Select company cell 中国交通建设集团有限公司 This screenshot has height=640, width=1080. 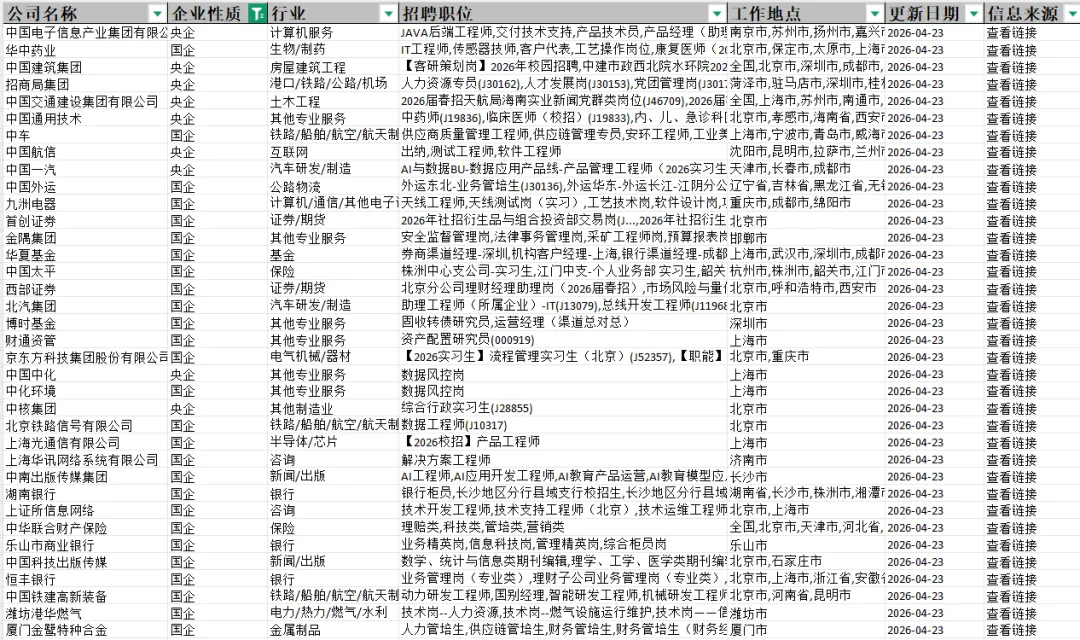pos(85,101)
